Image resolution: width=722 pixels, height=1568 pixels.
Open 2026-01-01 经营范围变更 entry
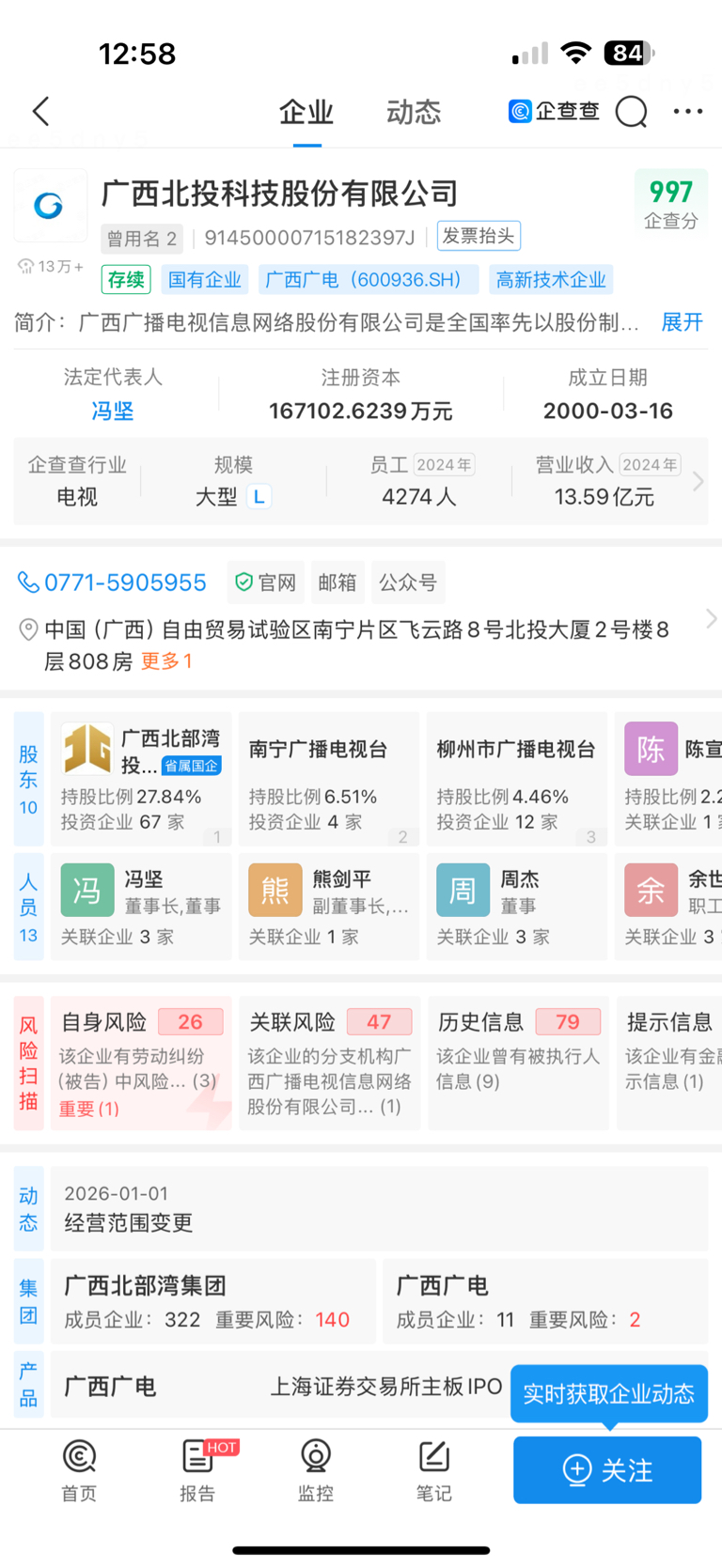click(379, 1209)
